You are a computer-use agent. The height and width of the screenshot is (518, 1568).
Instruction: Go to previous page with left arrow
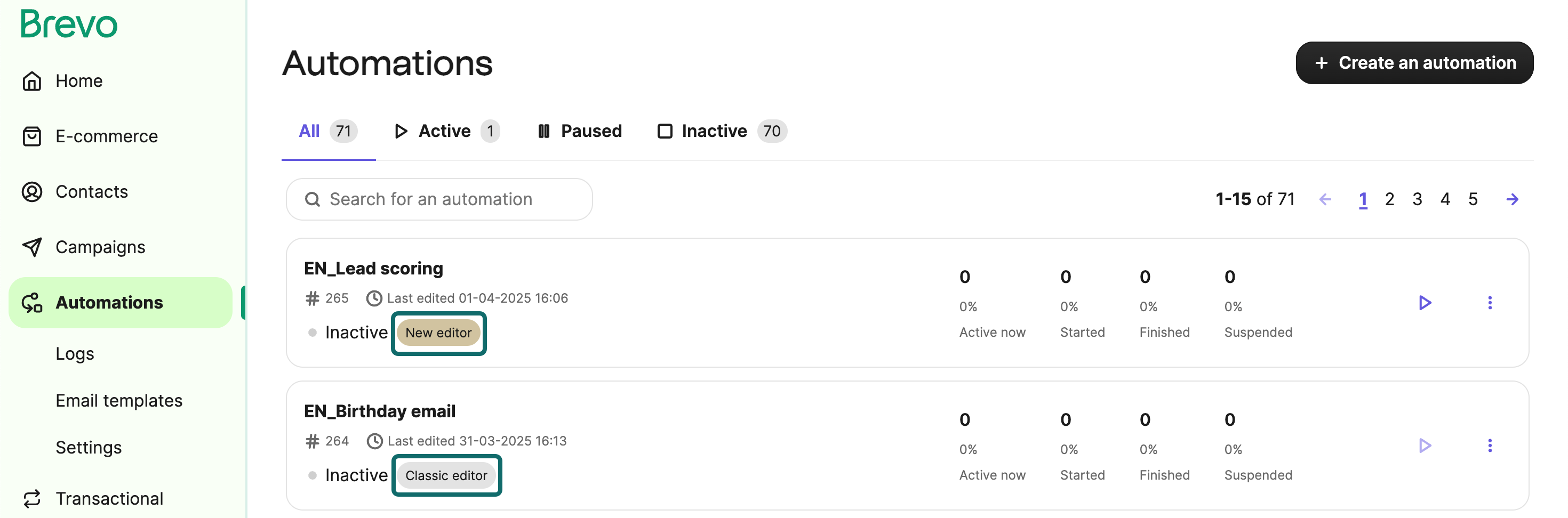point(1325,199)
